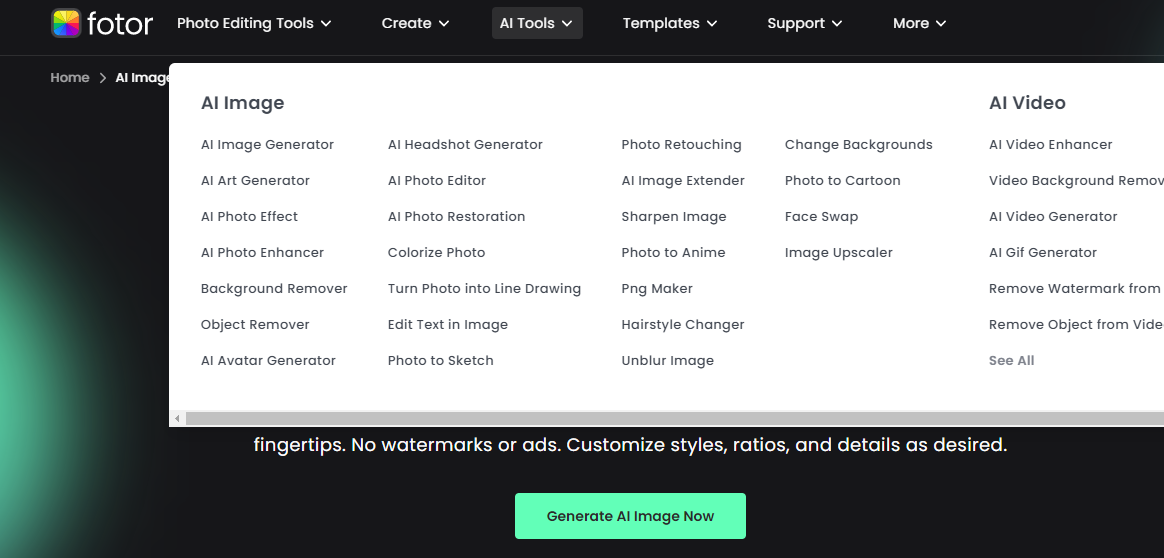Screen dimensions: 1164x558
Task: Choose AI Avatar Generator
Action: point(268,361)
